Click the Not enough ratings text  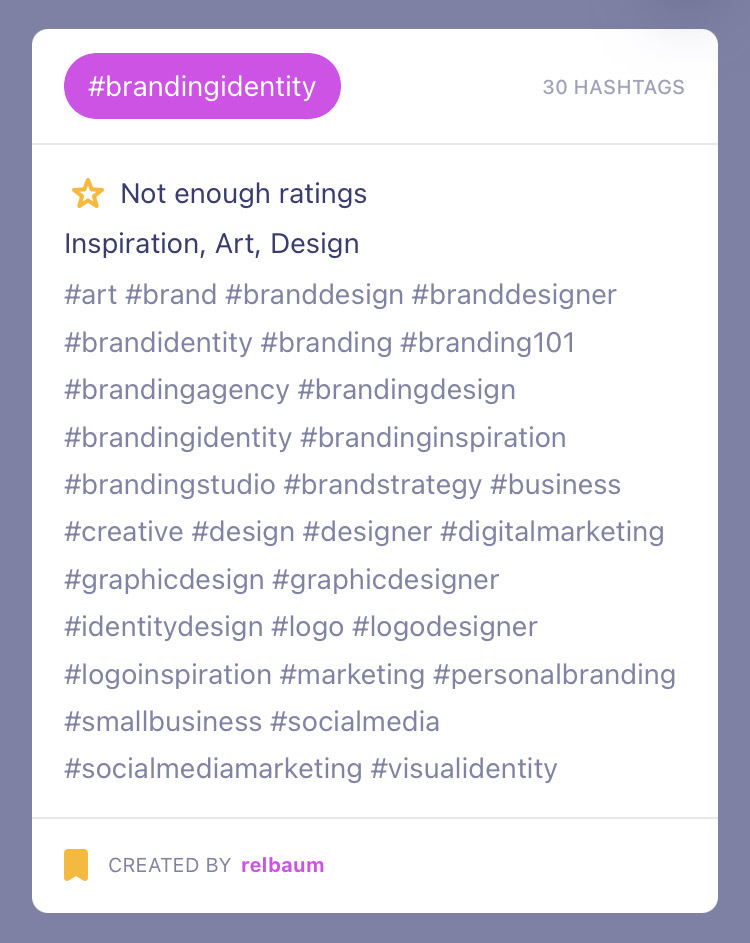pos(244,194)
